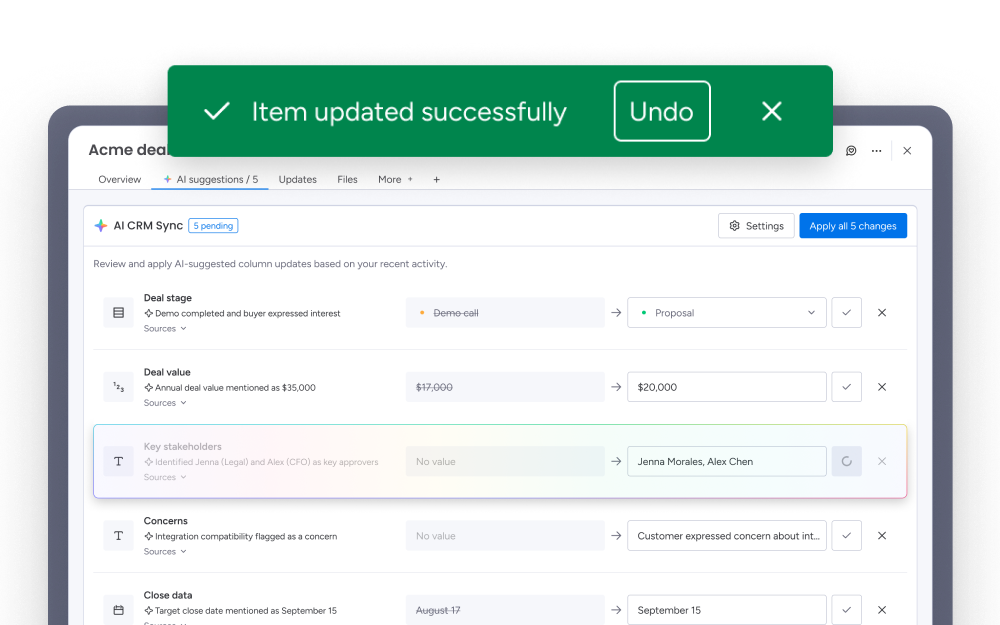Reject the Key stakeholders suggestion
Image resolution: width=1000 pixels, height=625 pixels.
click(881, 462)
